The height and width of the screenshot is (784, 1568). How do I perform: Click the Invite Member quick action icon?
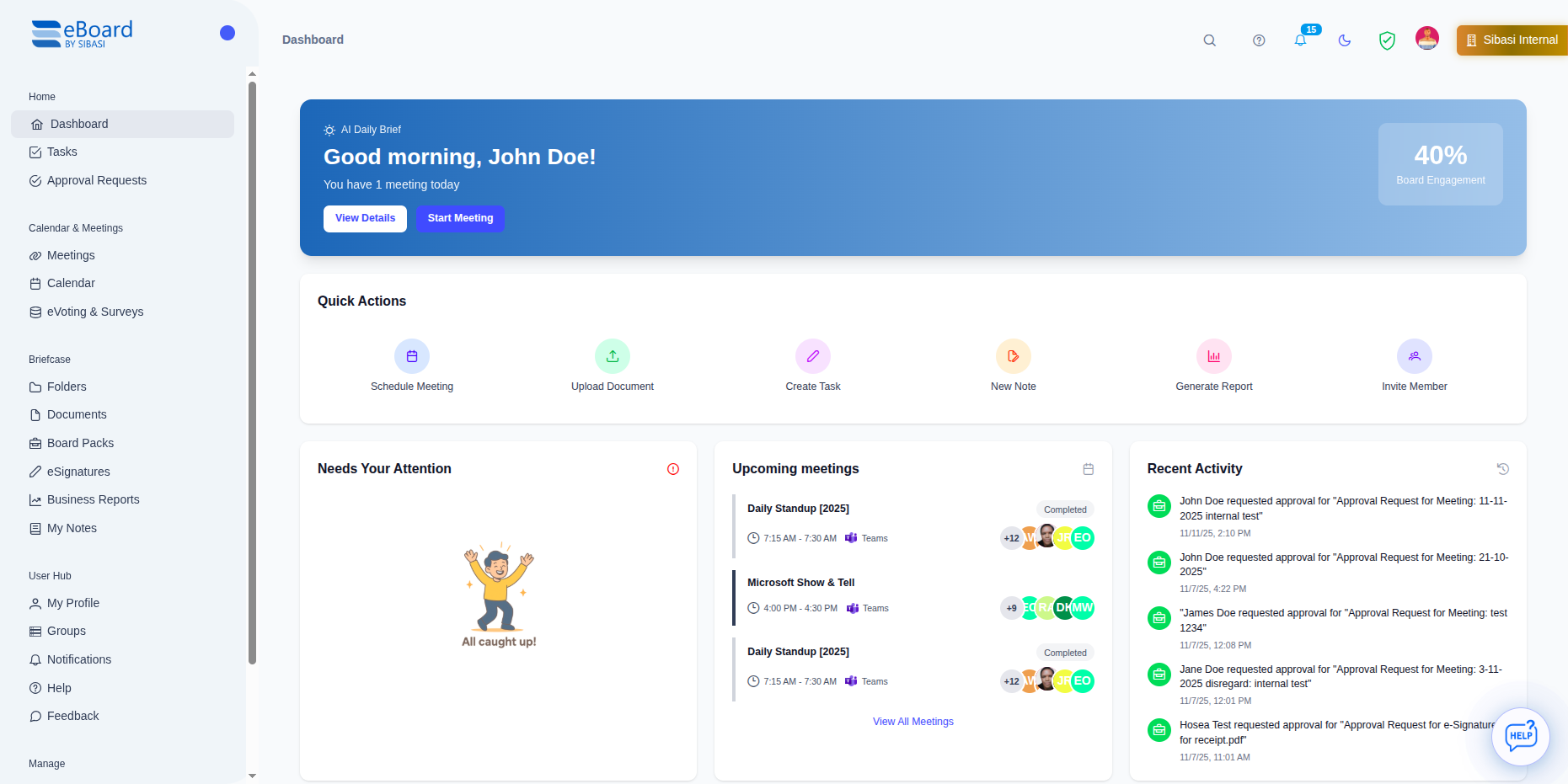(1415, 356)
